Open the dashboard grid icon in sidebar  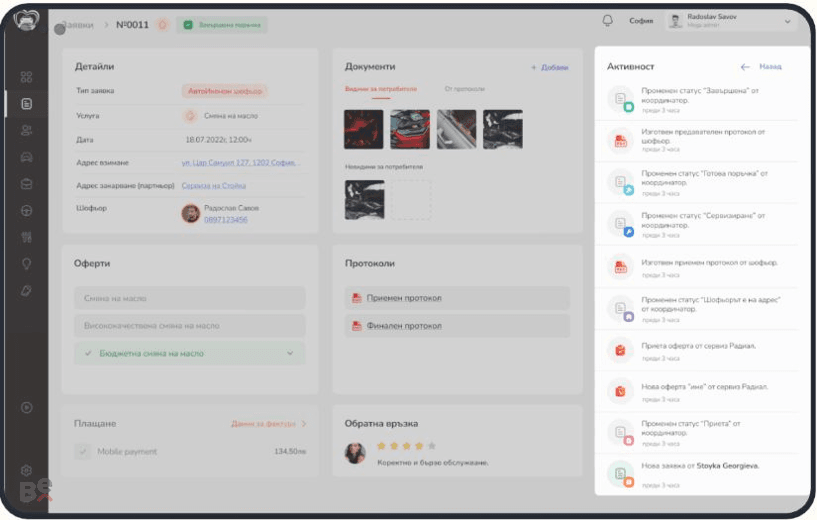click(26, 77)
